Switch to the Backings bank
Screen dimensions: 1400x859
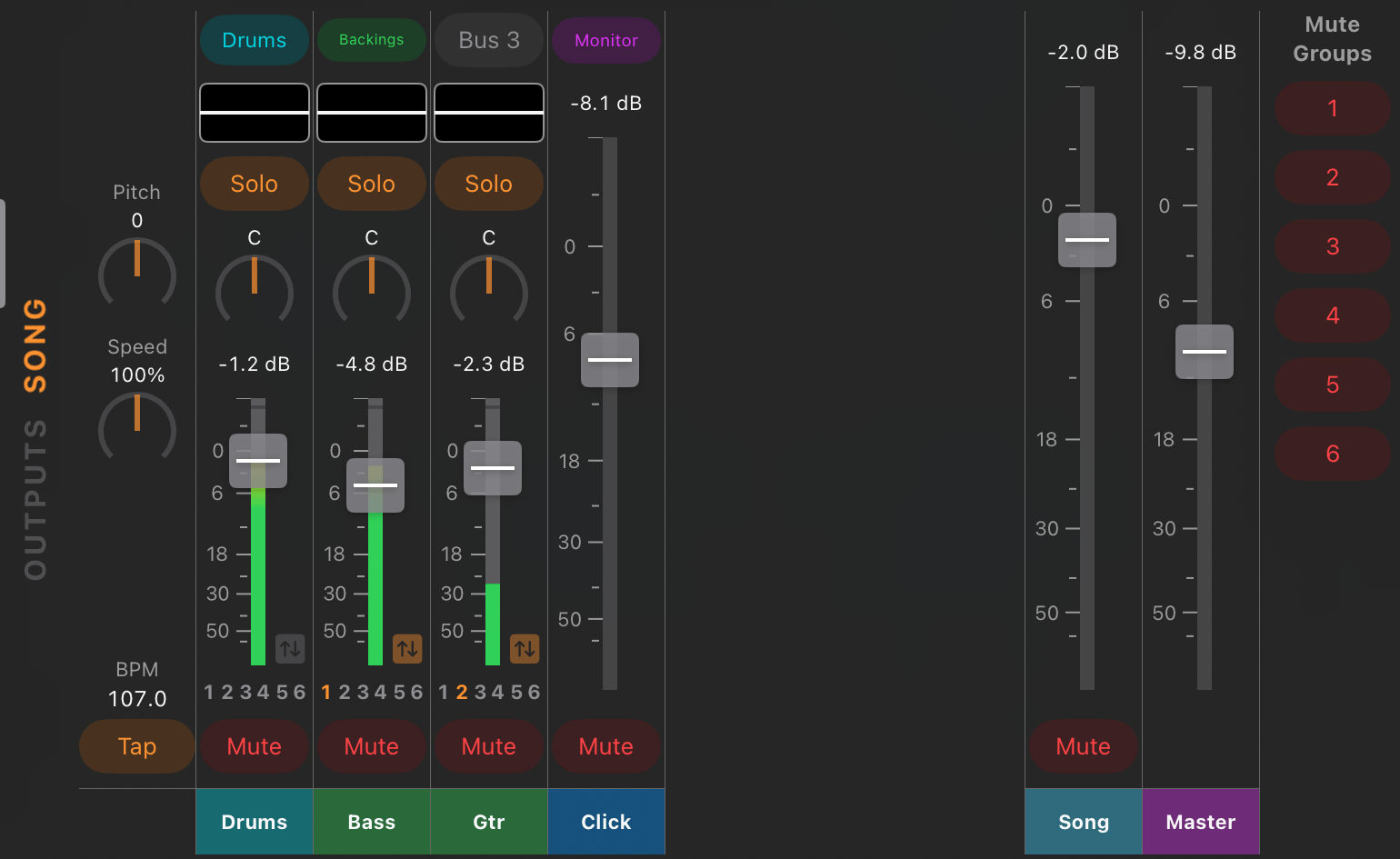tap(372, 39)
